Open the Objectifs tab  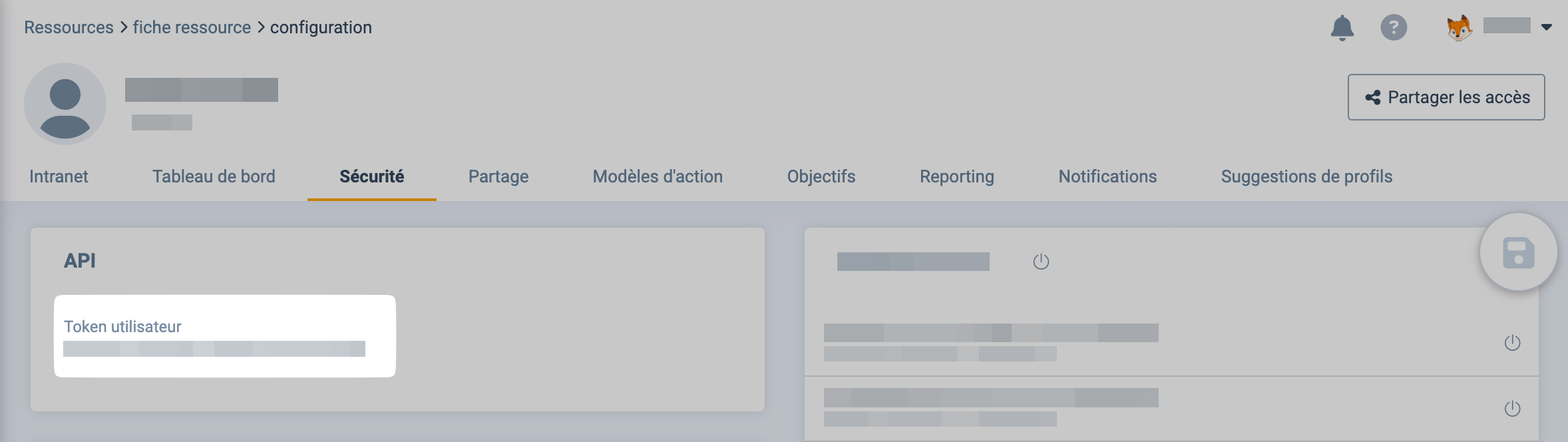821,176
